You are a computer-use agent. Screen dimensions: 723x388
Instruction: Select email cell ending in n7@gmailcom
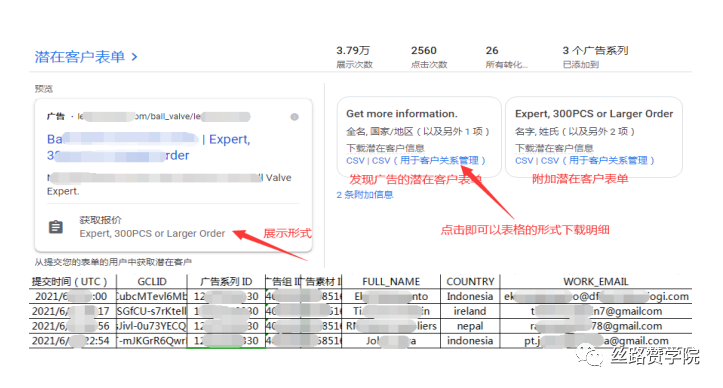pos(596,311)
